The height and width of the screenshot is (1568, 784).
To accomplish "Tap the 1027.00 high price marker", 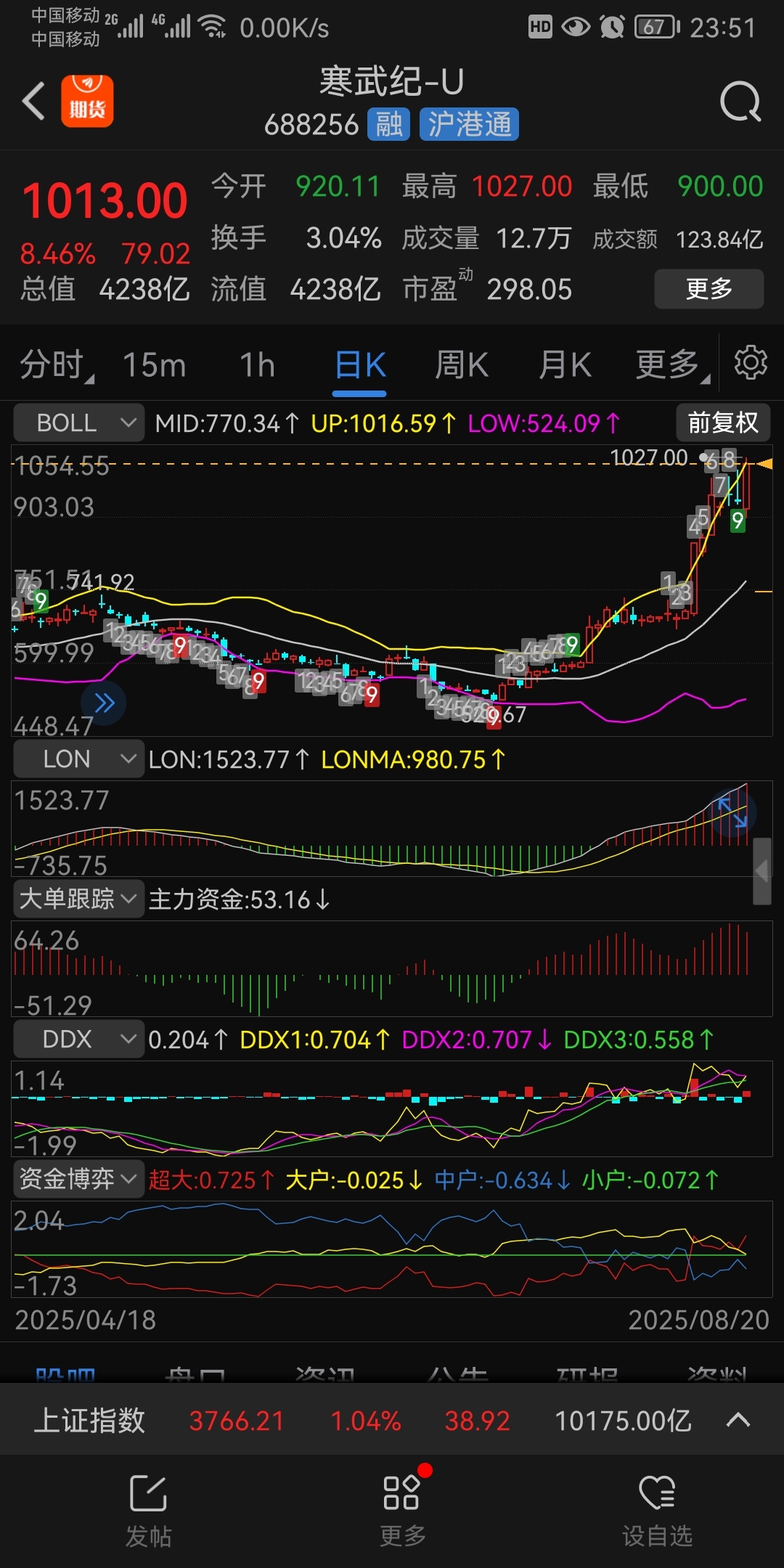I will pyautogui.click(x=649, y=457).
